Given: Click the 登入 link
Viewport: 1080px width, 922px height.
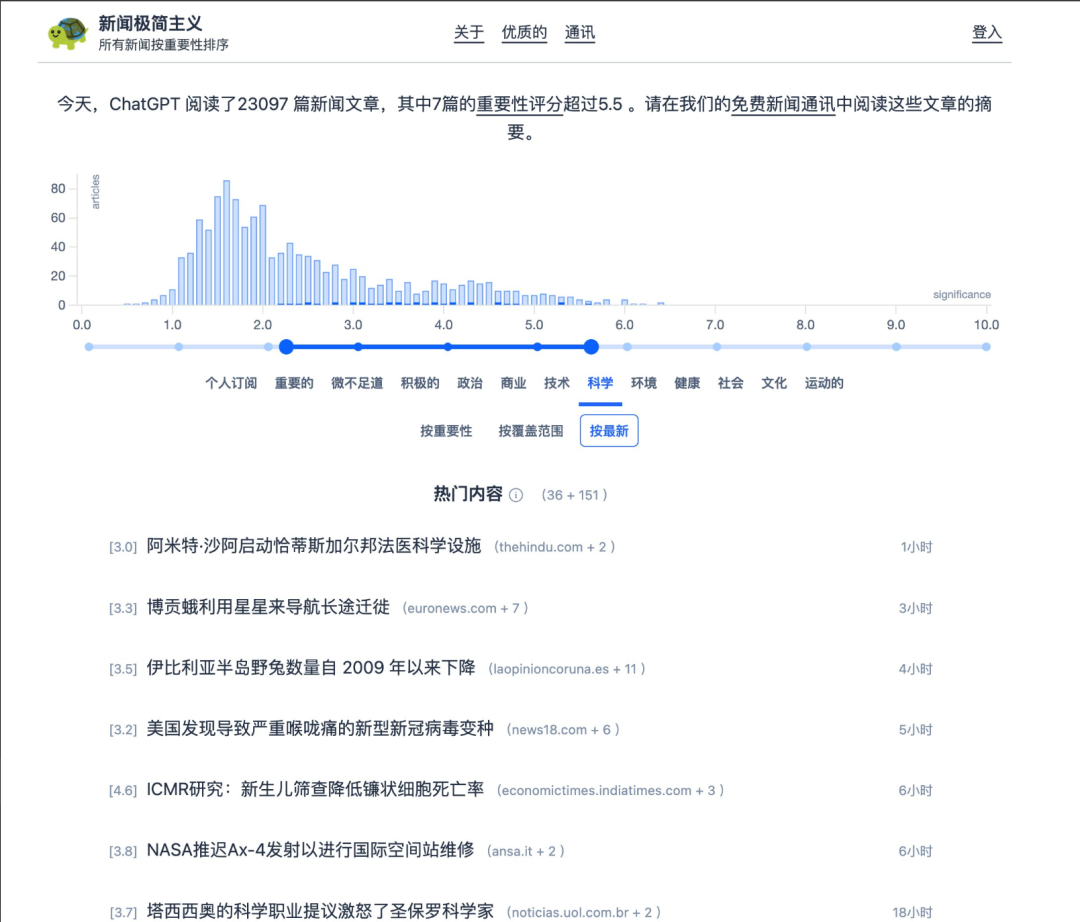Looking at the screenshot, I should pos(986,32).
